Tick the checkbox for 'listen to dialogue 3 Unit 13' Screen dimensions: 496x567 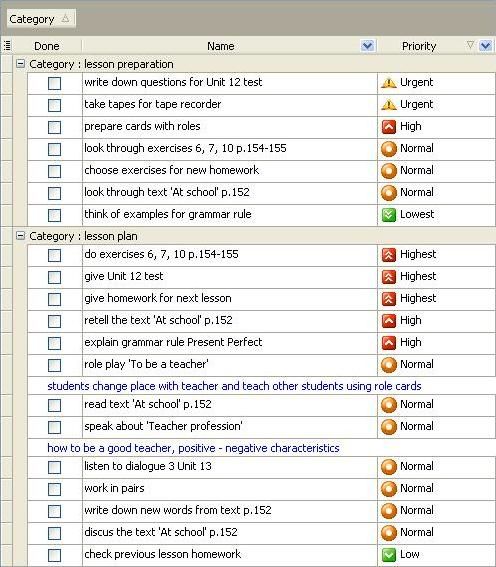[x=55, y=467]
